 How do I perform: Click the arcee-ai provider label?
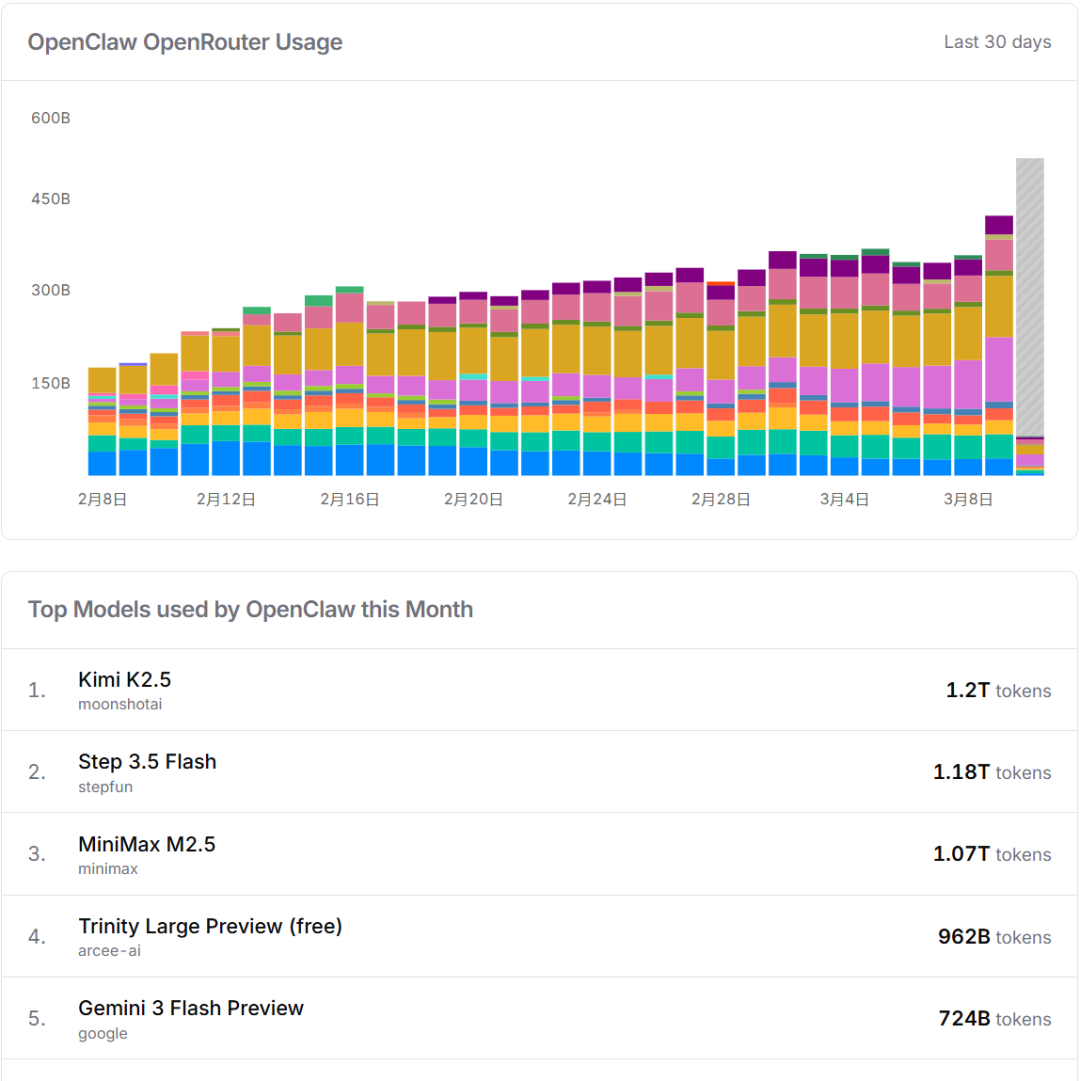click(x=109, y=951)
